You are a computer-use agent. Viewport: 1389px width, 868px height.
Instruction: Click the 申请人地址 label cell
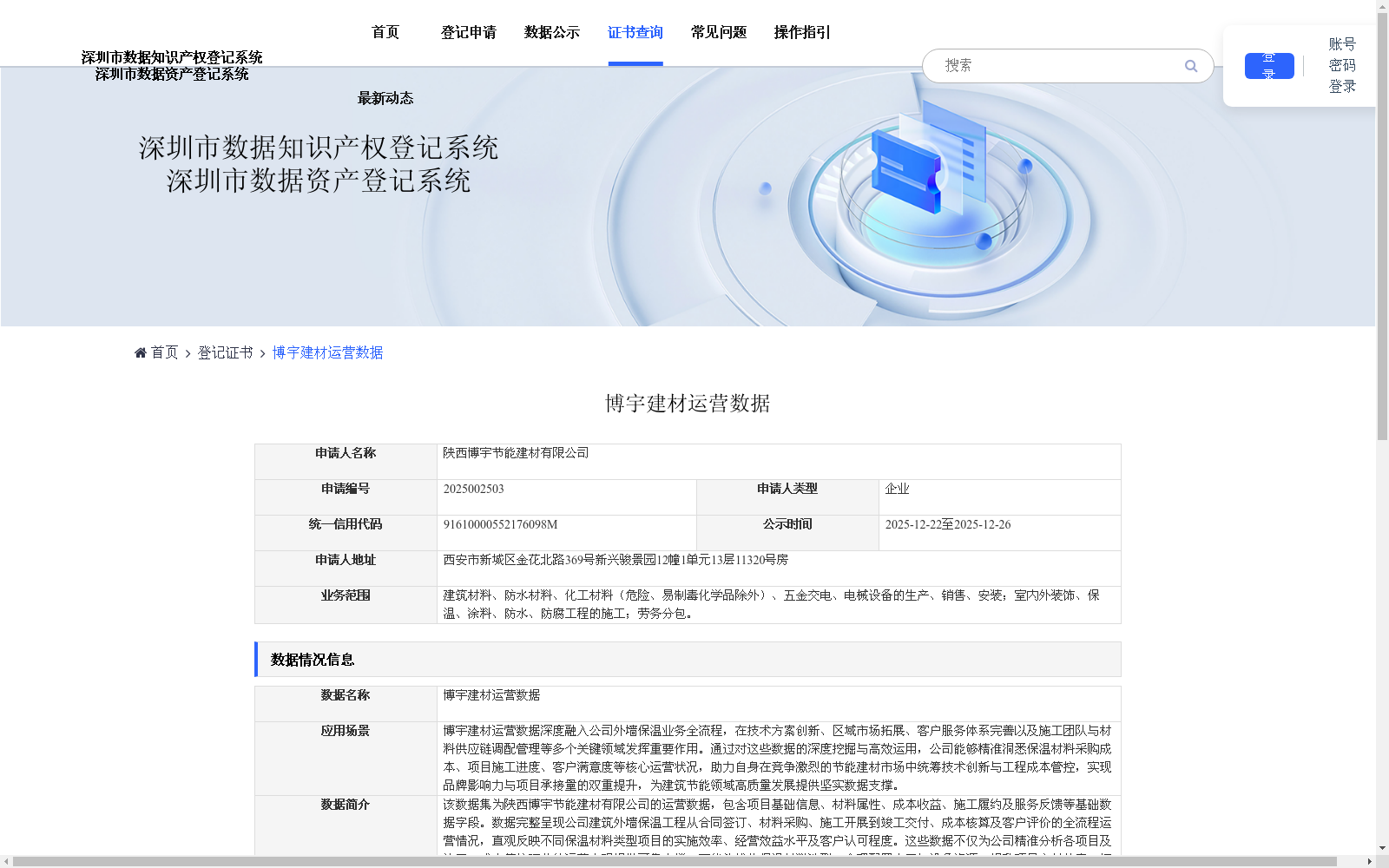point(346,569)
